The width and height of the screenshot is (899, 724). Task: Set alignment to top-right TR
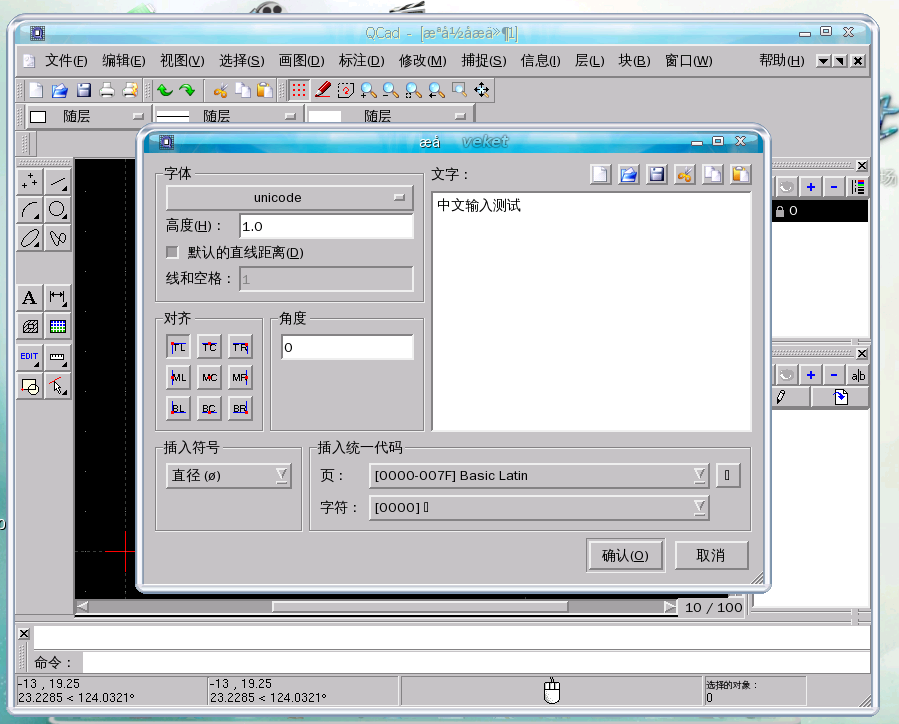240,347
